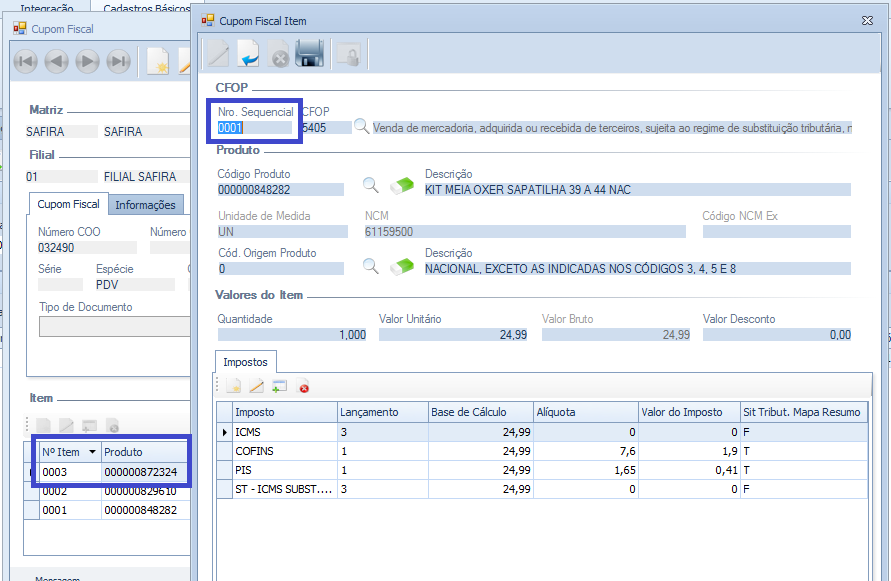This screenshot has width=891, height=581.
Task: Click the undo arrow toolbar icon
Action: pyautogui.click(x=249, y=54)
